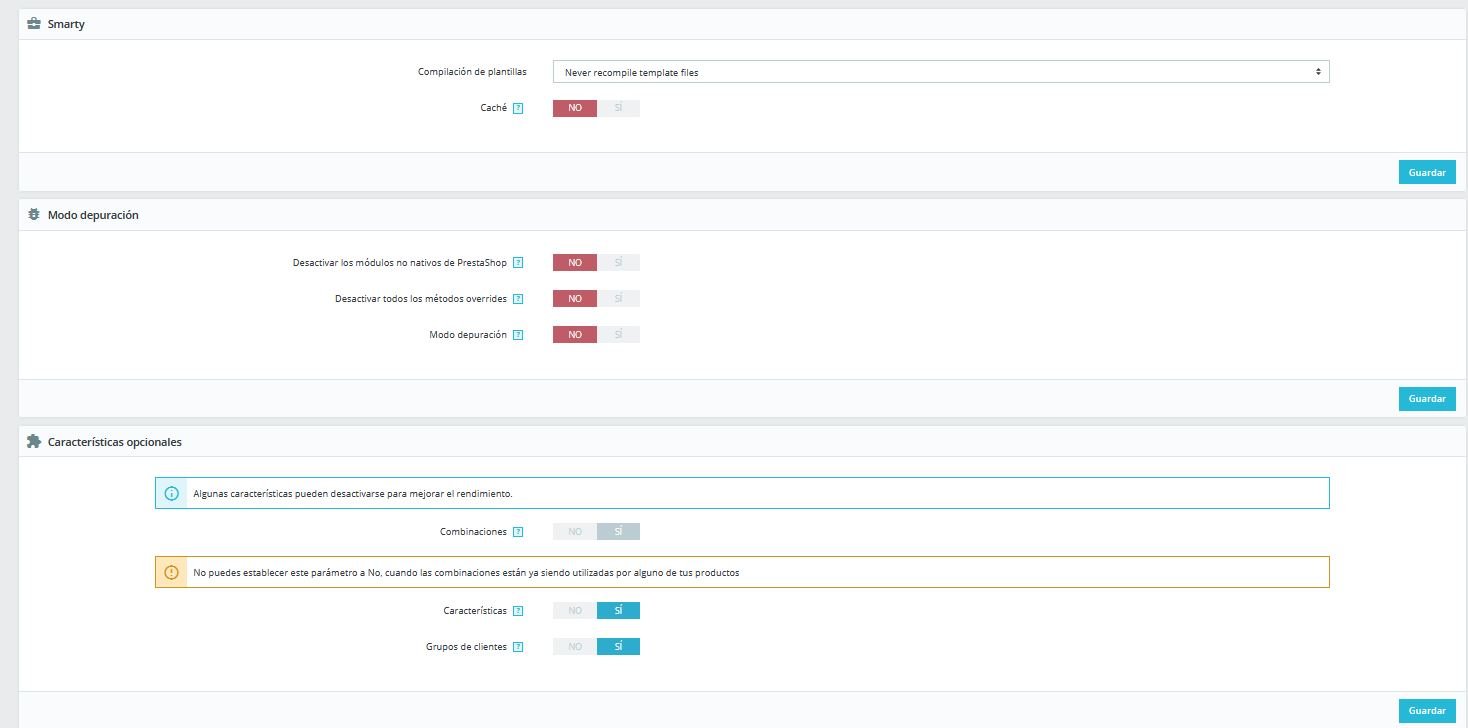Viewport: 1468px width, 728px height.
Task: Click the Caché label
Action: (x=494, y=108)
